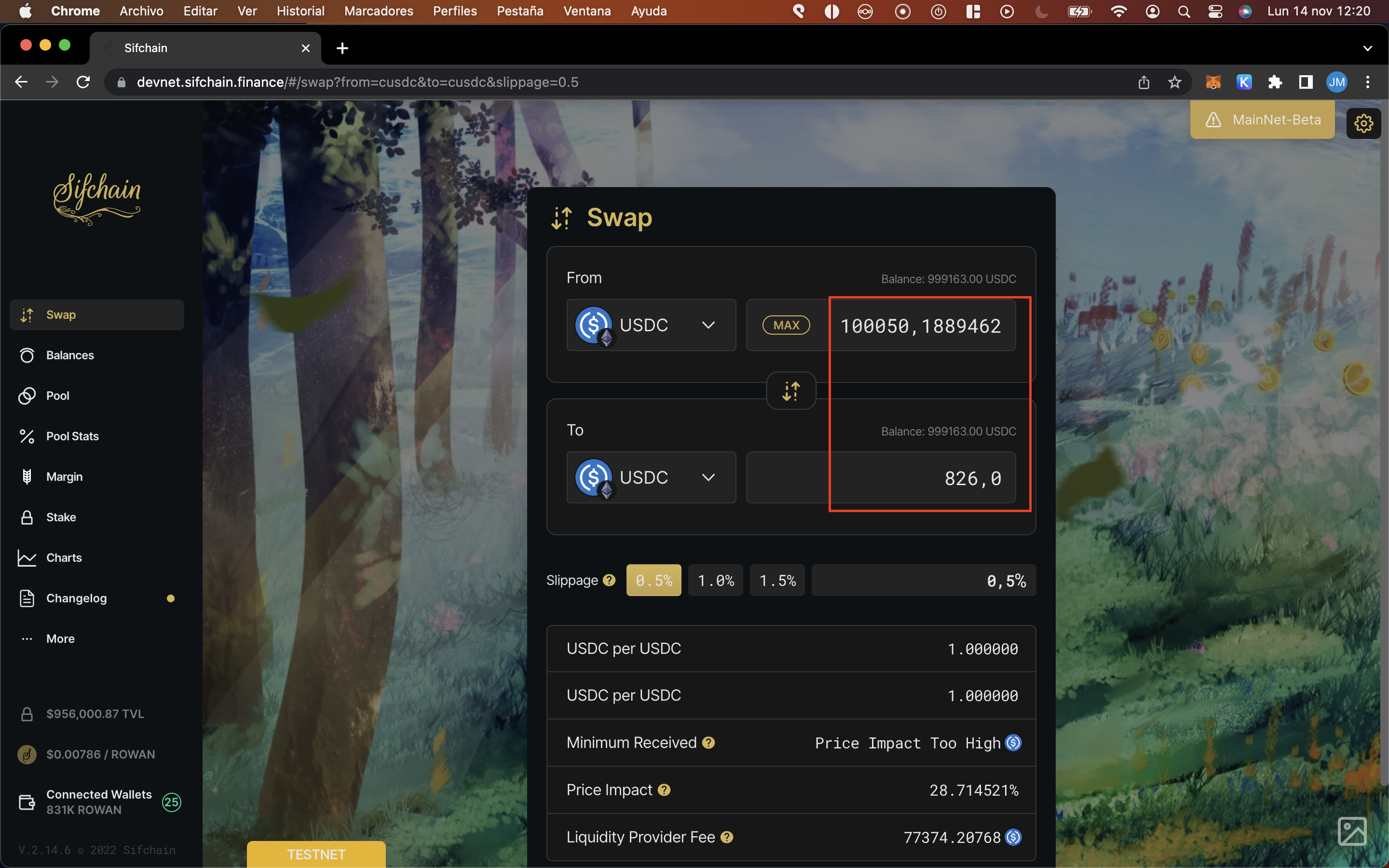
Task: Open Keplr extension icon
Action: coord(1244,82)
